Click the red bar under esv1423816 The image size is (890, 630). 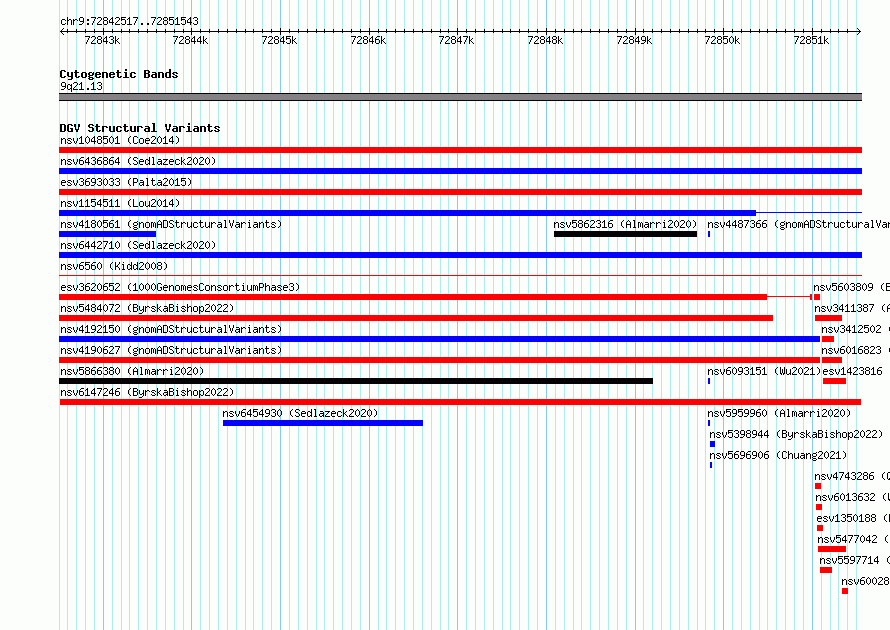[834, 381]
